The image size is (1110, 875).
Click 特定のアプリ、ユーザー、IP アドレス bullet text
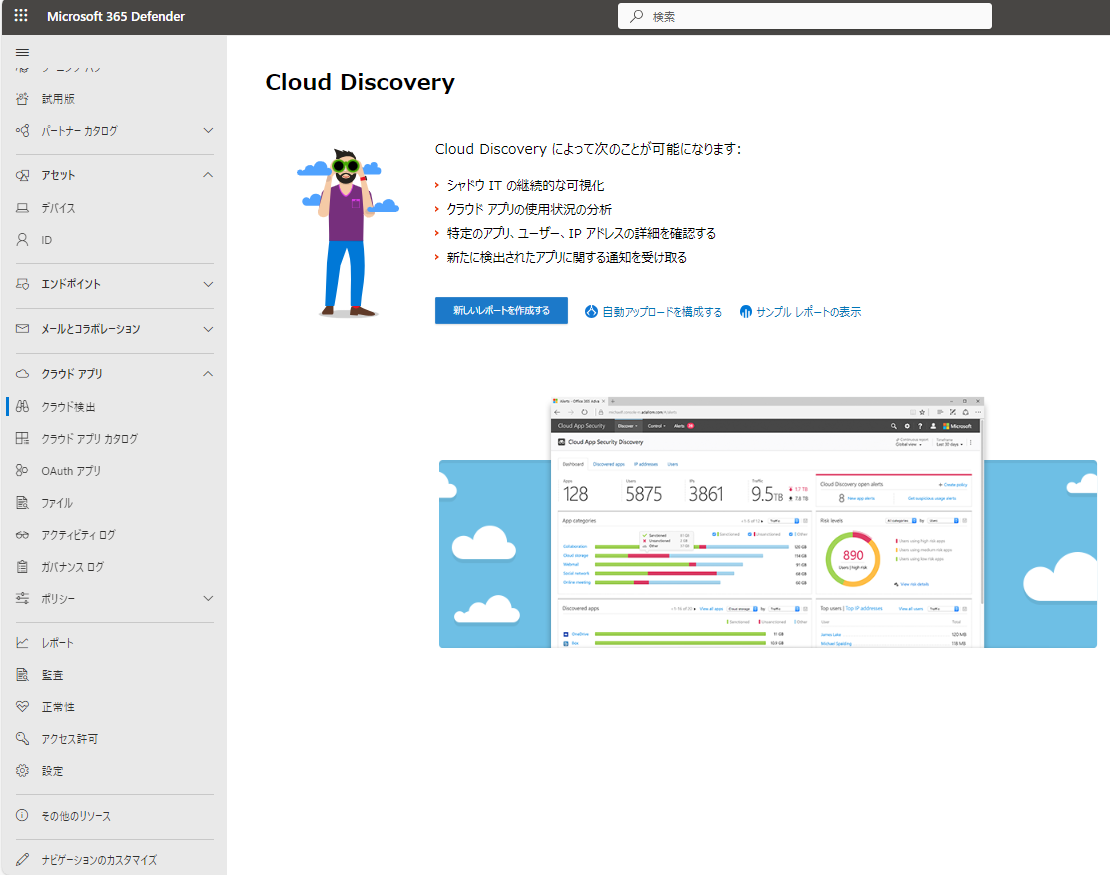pos(580,234)
